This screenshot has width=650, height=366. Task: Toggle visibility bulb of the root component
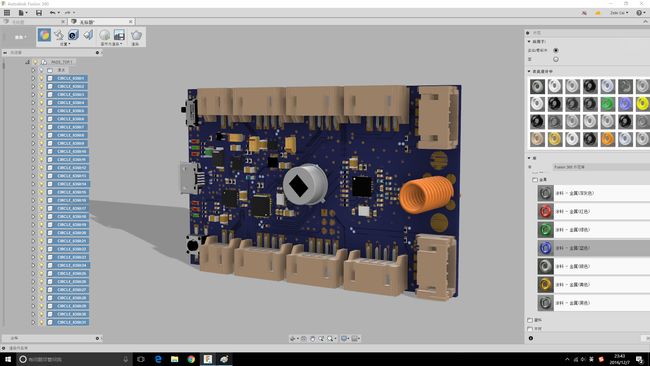coord(35,62)
